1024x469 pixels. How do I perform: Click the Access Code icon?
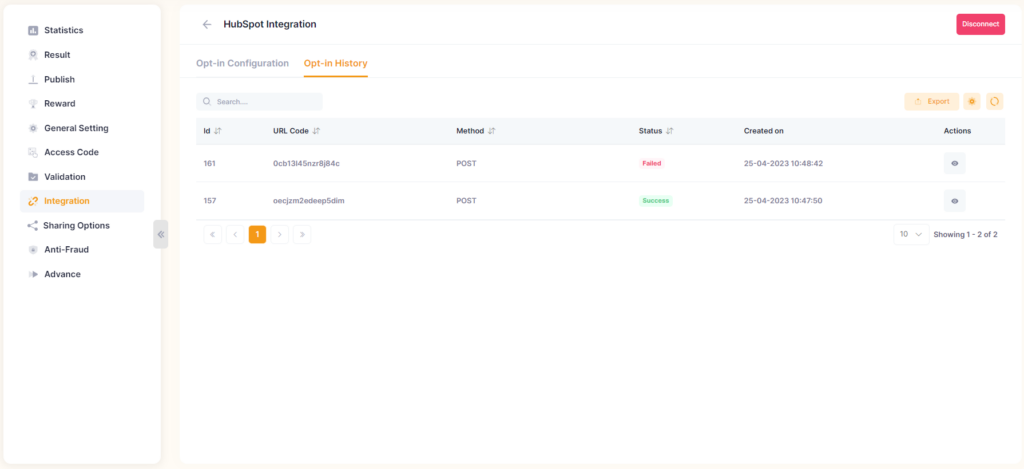33,152
